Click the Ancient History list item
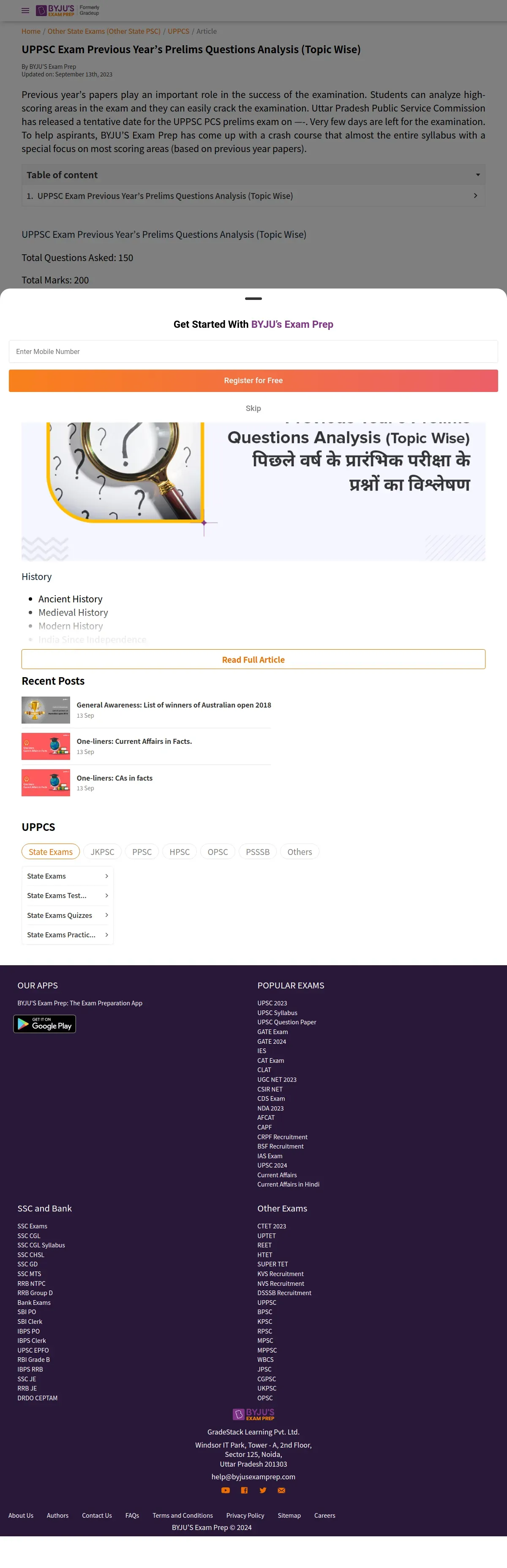The width and height of the screenshot is (507, 1568). coord(71,599)
